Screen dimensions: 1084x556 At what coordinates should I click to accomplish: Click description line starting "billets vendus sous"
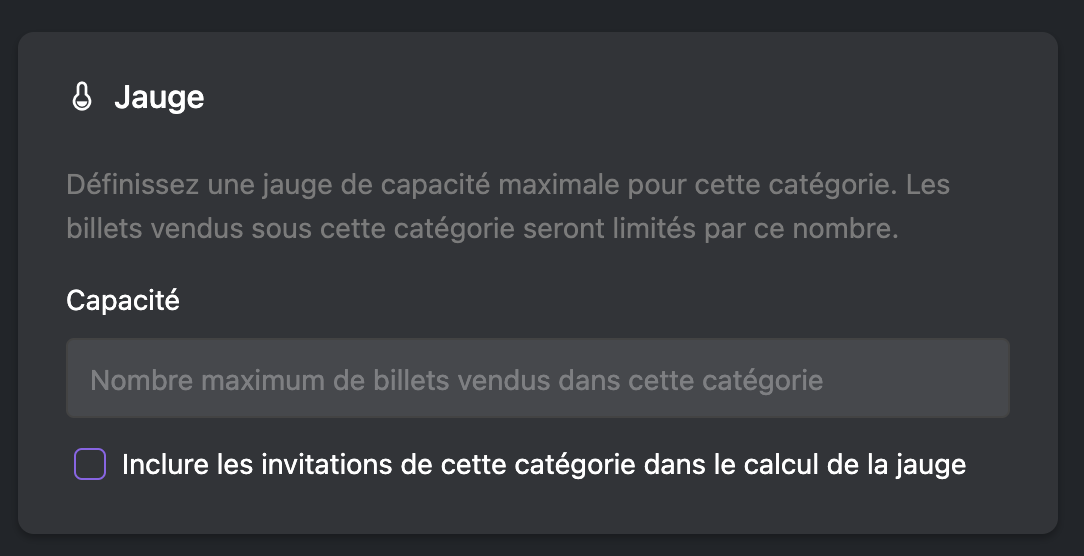(483, 228)
